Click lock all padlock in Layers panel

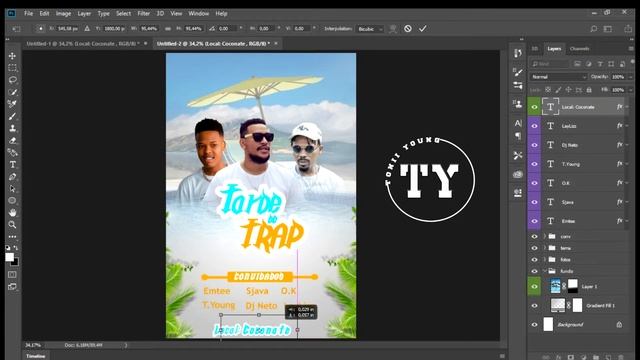589,89
